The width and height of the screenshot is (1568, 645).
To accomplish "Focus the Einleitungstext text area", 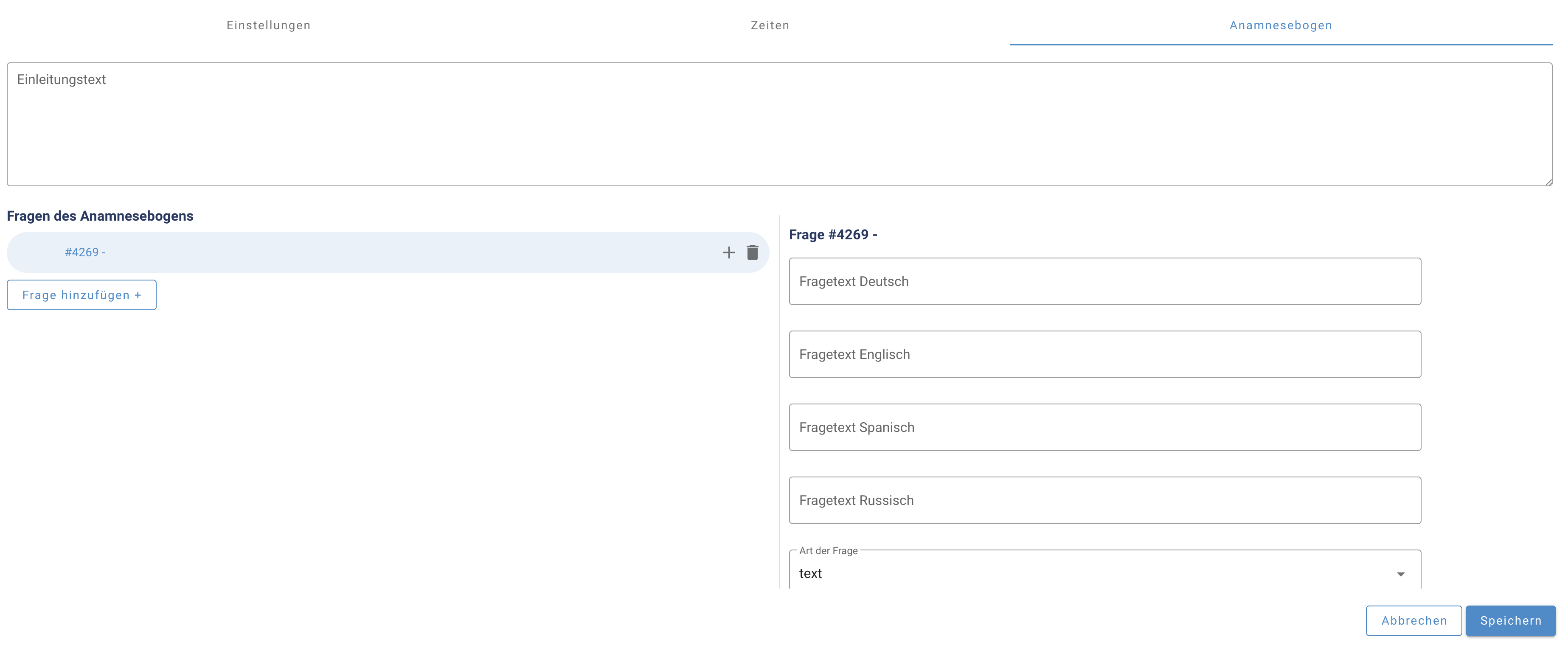I will click(x=779, y=125).
